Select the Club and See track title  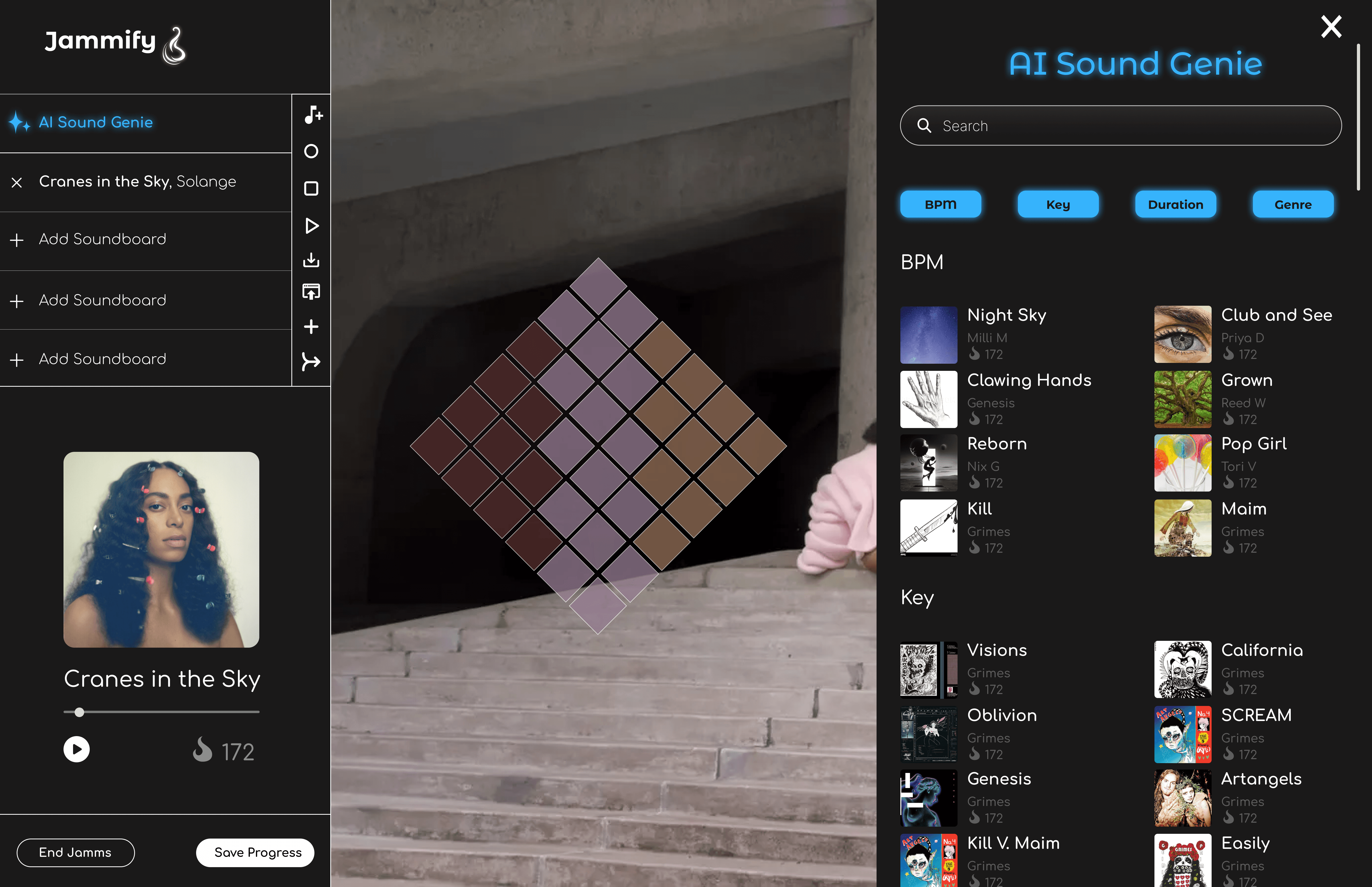pos(1277,315)
